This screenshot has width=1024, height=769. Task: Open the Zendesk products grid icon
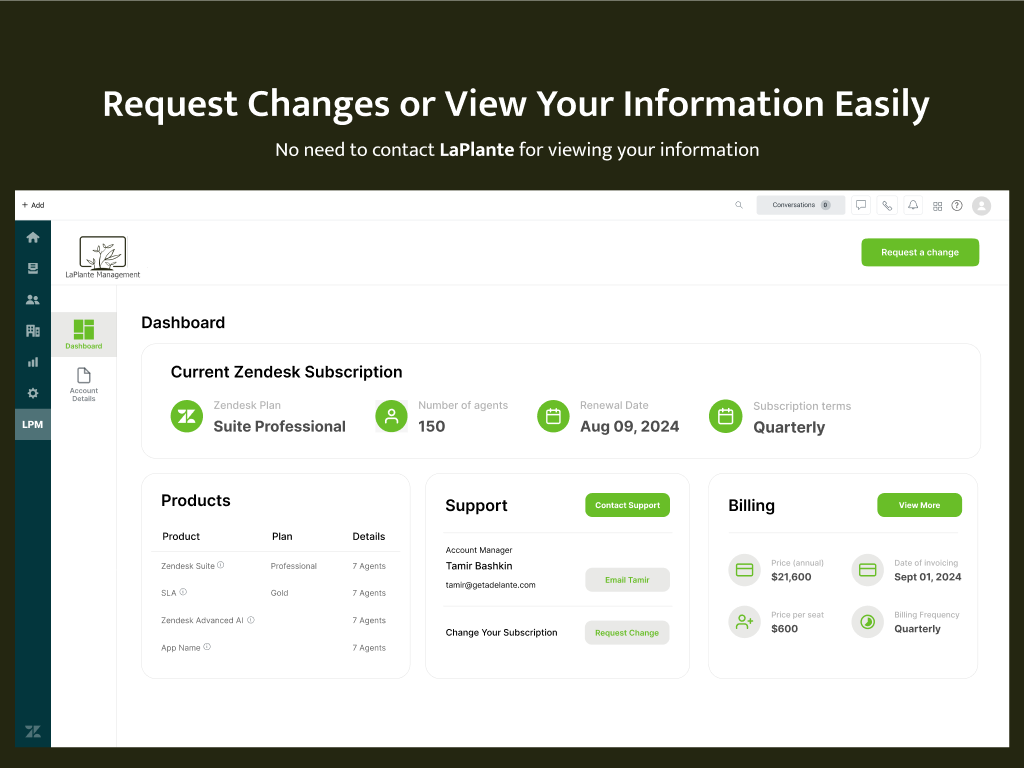coord(937,206)
